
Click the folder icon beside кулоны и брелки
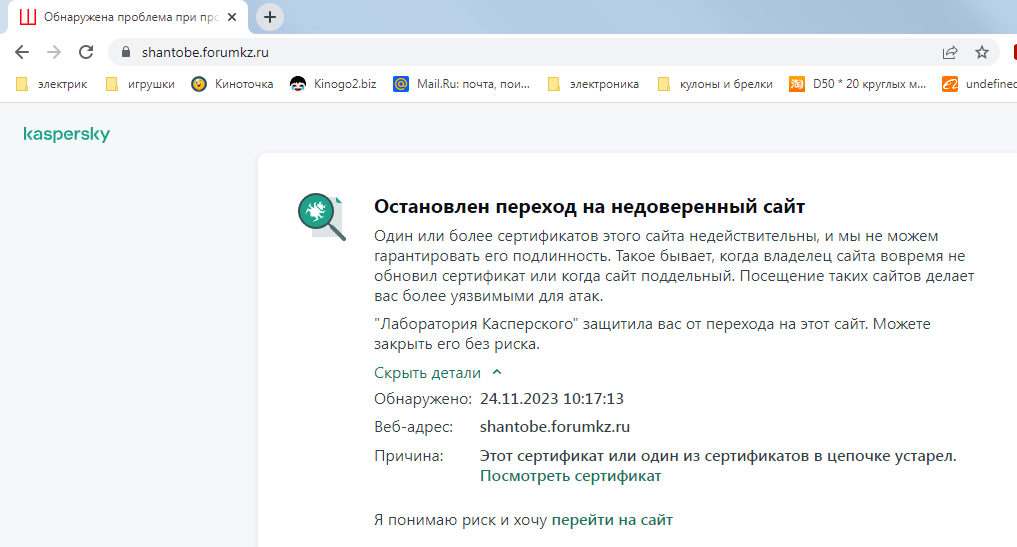[664, 84]
